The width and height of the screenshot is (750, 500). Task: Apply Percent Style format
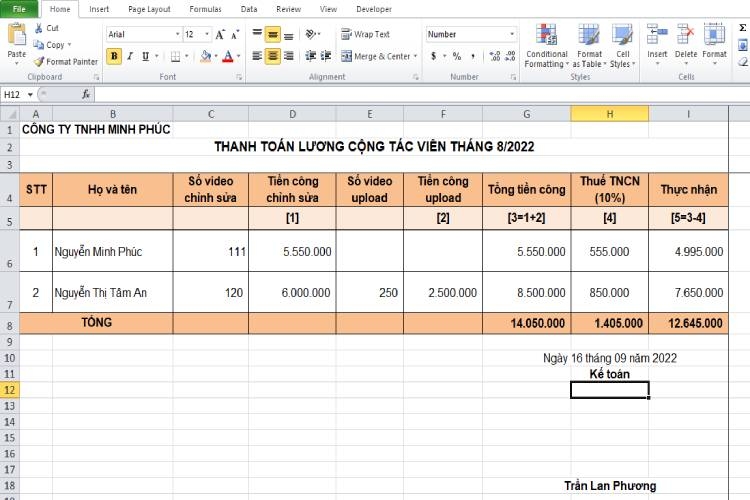(x=457, y=56)
